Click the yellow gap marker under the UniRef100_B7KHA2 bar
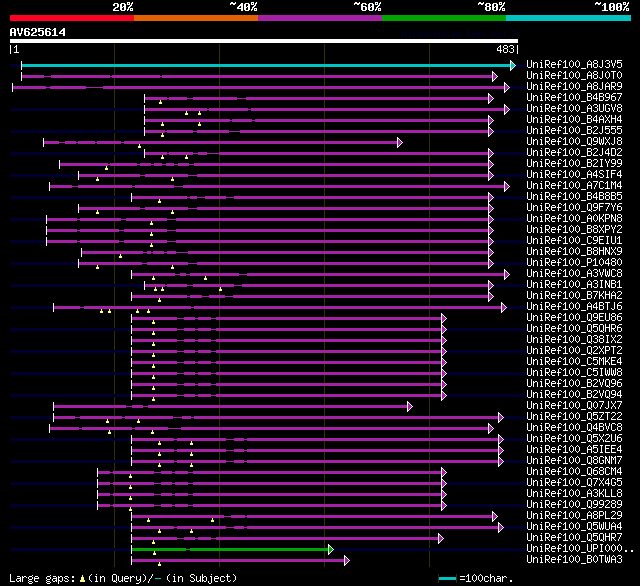 point(159,300)
